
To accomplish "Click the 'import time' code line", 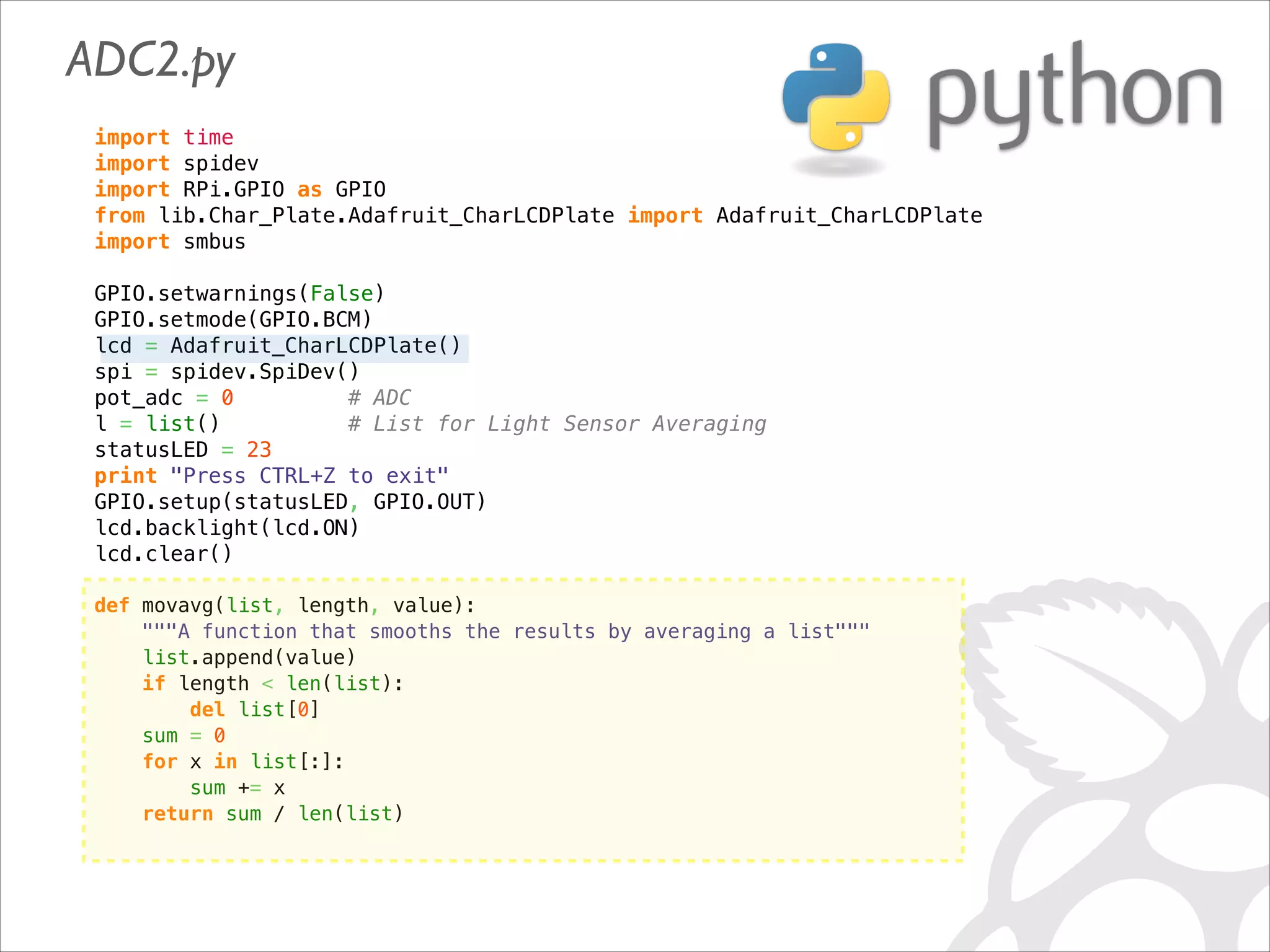I will 164,137.
